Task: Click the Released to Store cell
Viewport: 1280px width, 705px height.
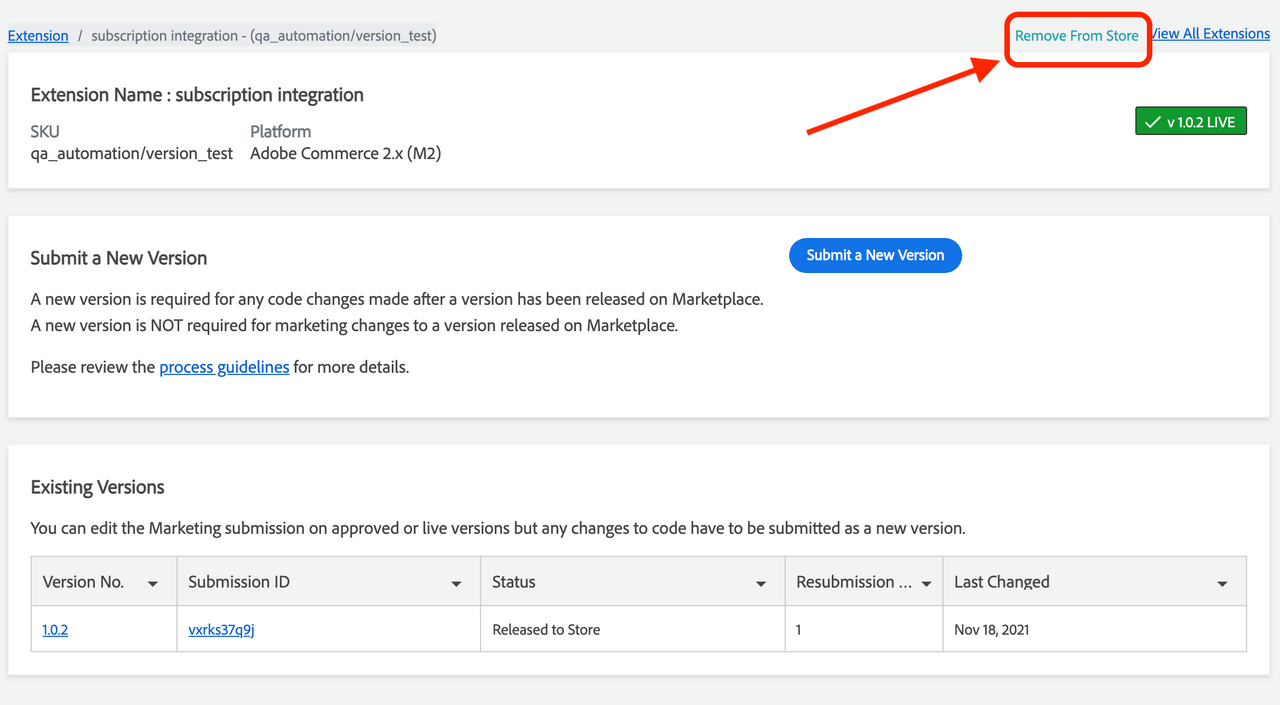Action: pos(633,630)
